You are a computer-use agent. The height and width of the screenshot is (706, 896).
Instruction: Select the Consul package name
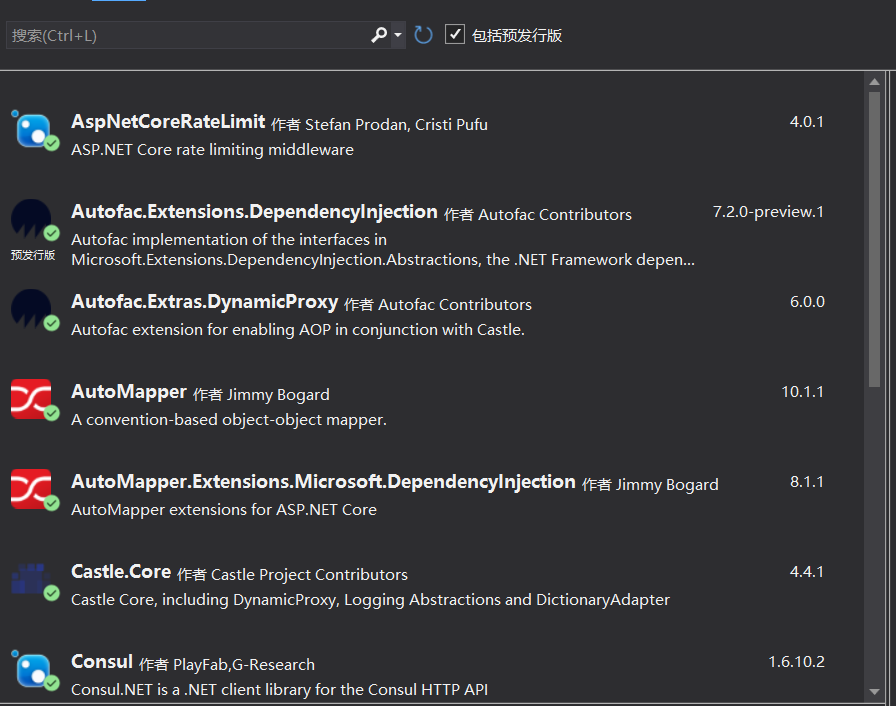(102, 662)
